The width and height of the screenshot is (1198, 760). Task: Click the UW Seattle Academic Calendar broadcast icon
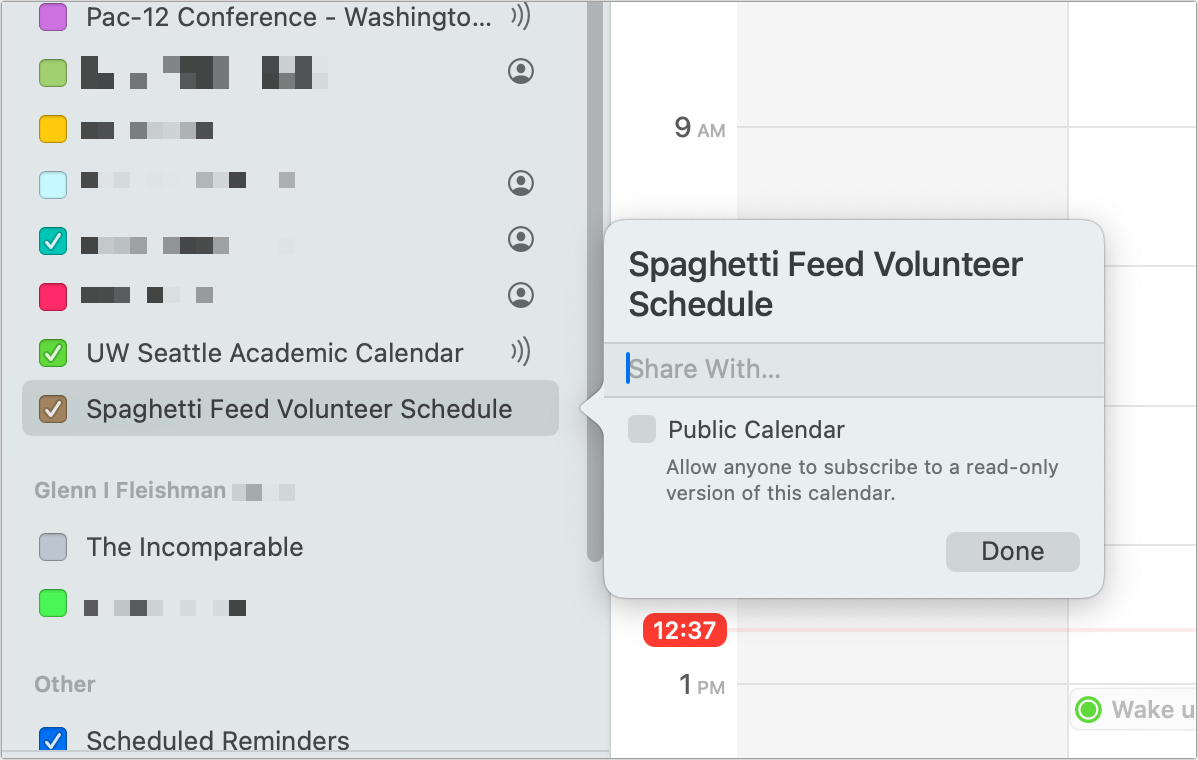[x=520, y=352]
